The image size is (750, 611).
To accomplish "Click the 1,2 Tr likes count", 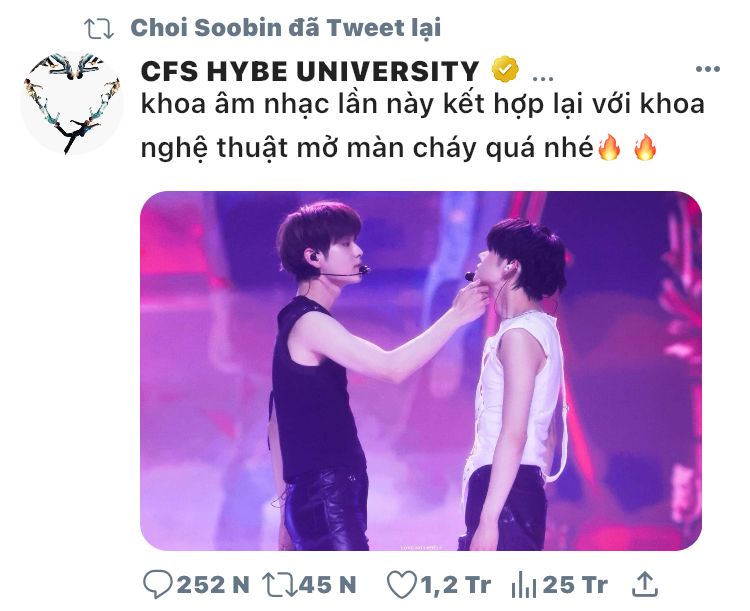I will [x=455, y=585].
